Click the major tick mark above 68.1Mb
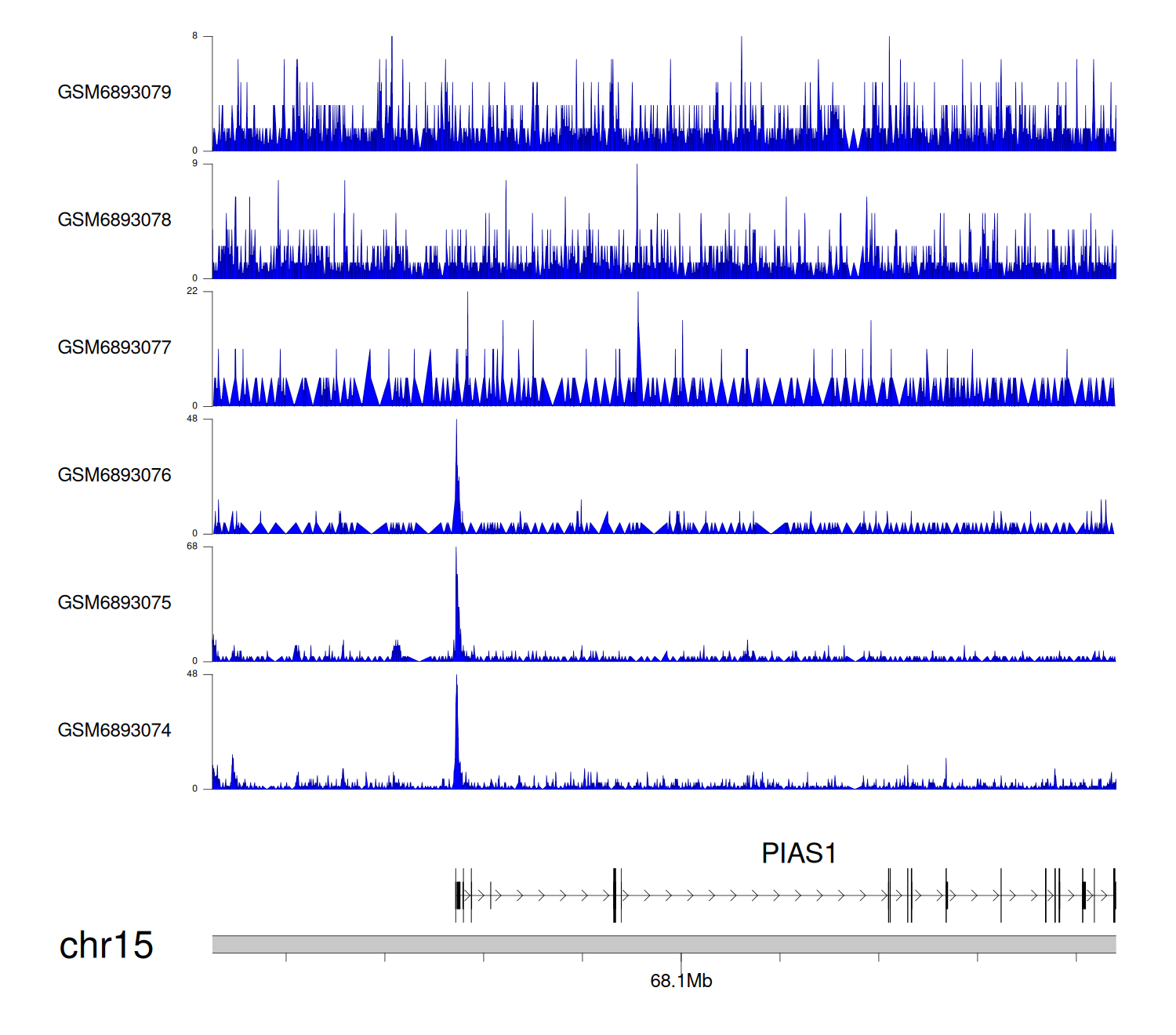 click(x=681, y=959)
